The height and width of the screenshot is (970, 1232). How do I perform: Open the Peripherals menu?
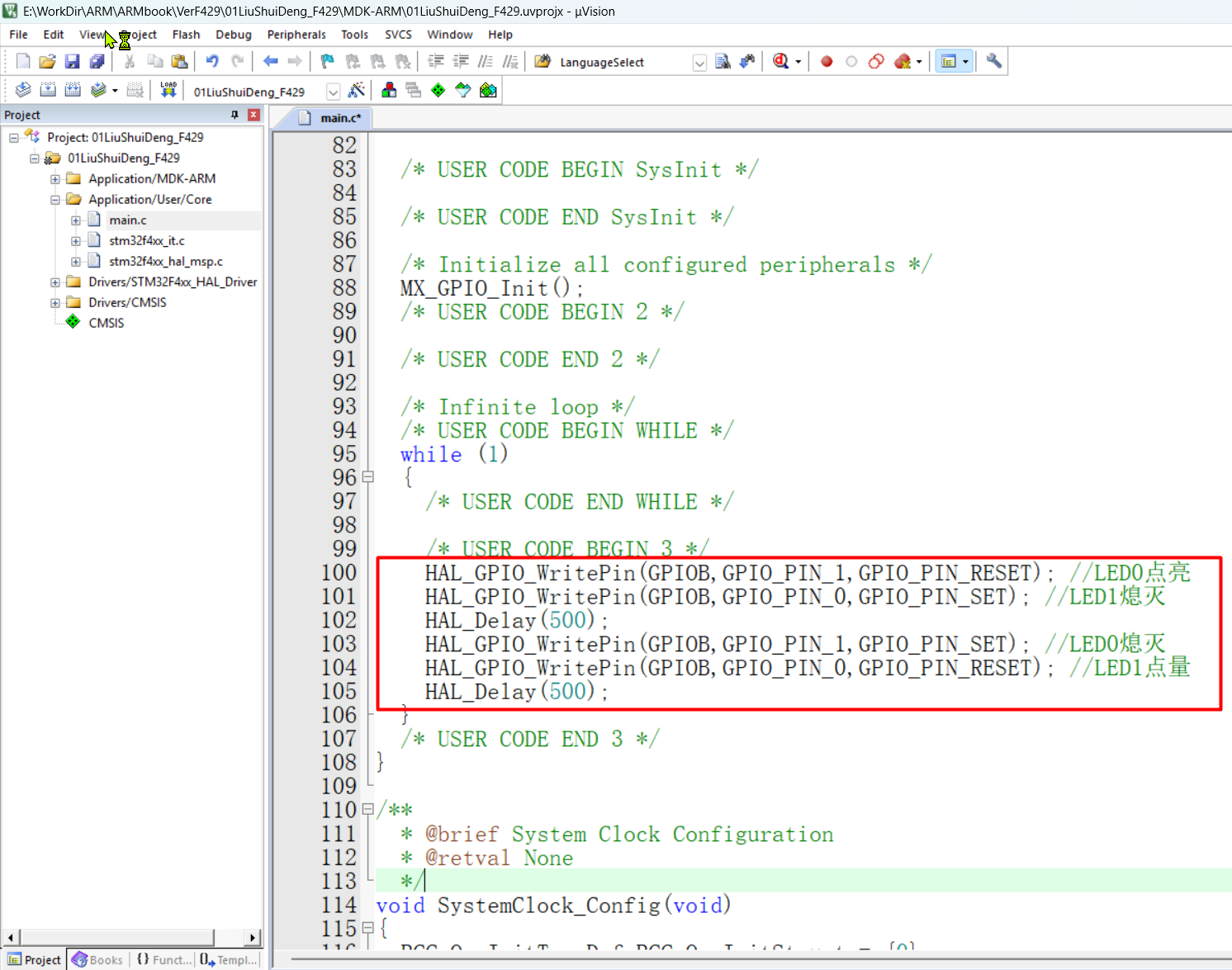pos(296,35)
